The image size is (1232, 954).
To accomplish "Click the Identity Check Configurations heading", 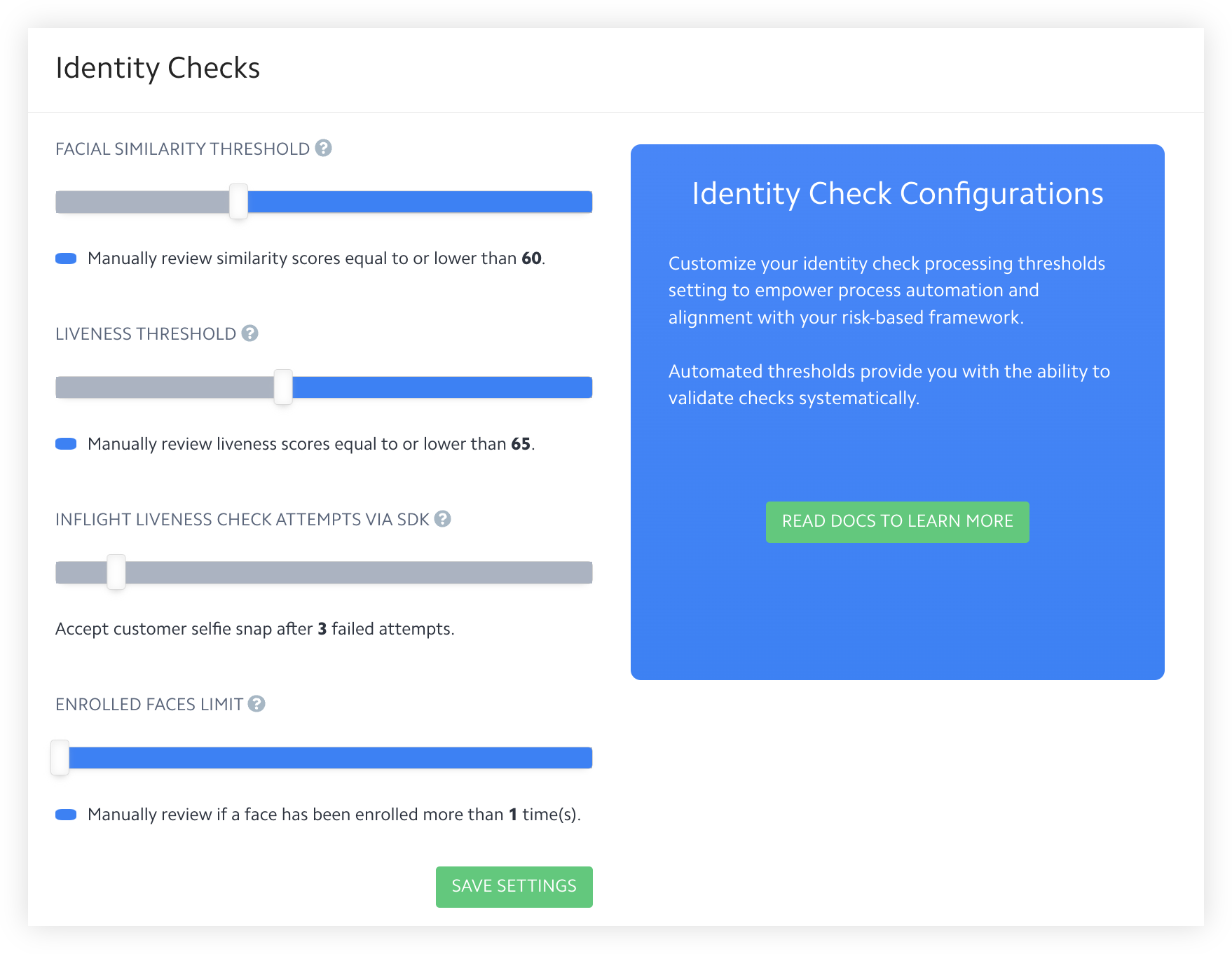I will point(897,194).
